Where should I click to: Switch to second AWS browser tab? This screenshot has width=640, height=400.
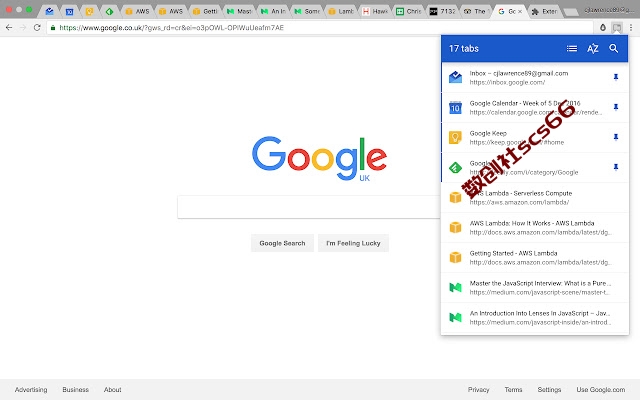point(171,11)
